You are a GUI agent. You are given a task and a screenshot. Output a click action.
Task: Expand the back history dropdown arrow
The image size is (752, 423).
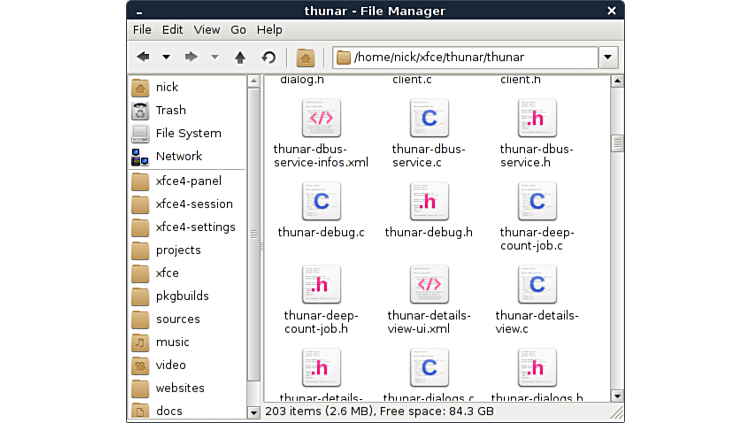click(166, 57)
